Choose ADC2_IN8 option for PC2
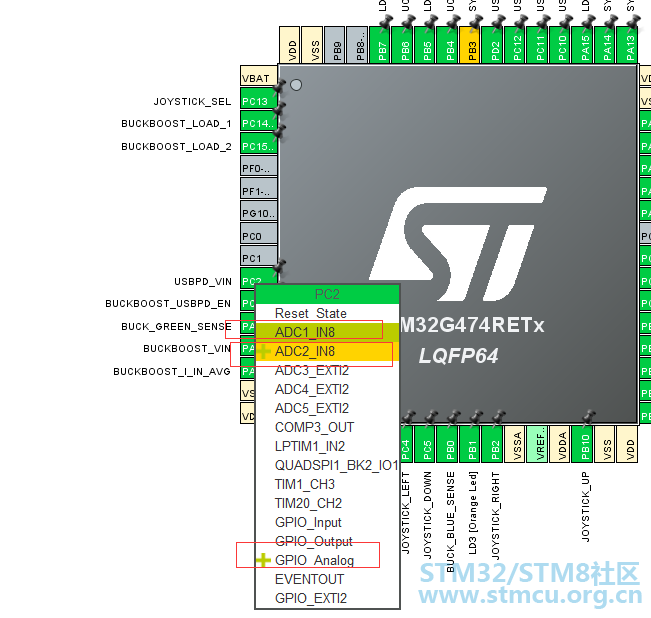The width and height of the screenshot is (651, 618). pyautogui.click(x=327, y=351)
